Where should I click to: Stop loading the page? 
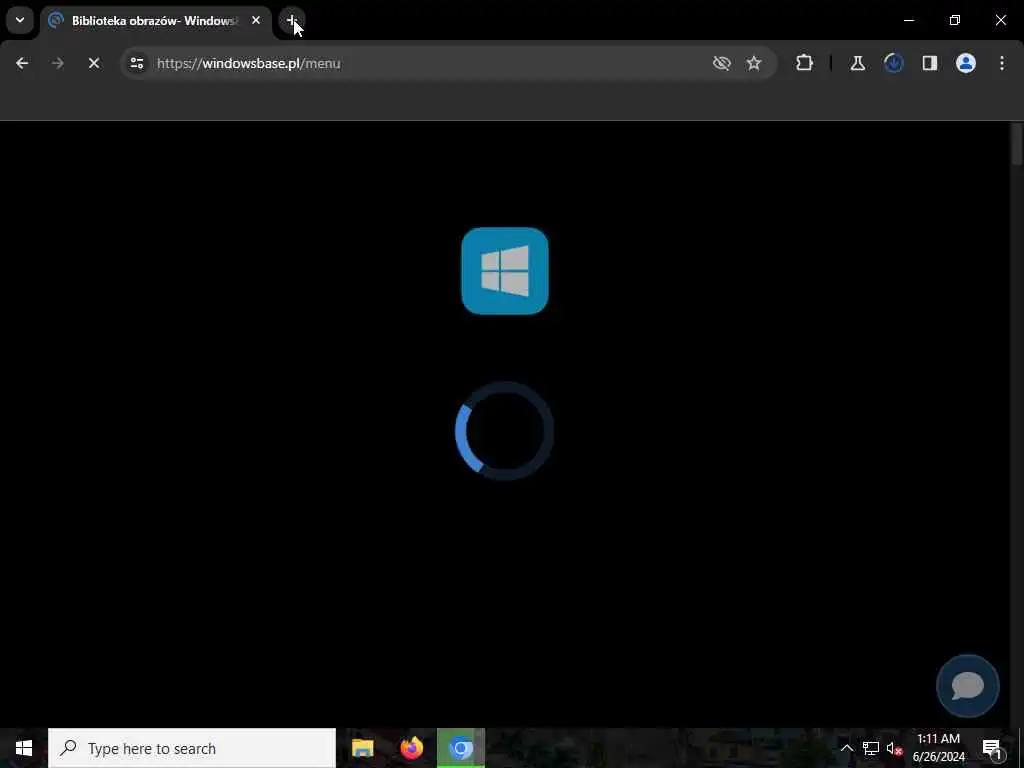pos(93,63)
